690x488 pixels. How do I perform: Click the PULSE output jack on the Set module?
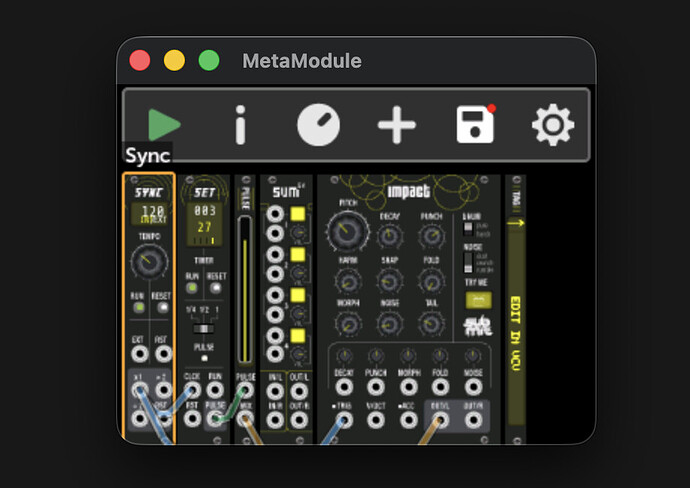coord(215,419)
